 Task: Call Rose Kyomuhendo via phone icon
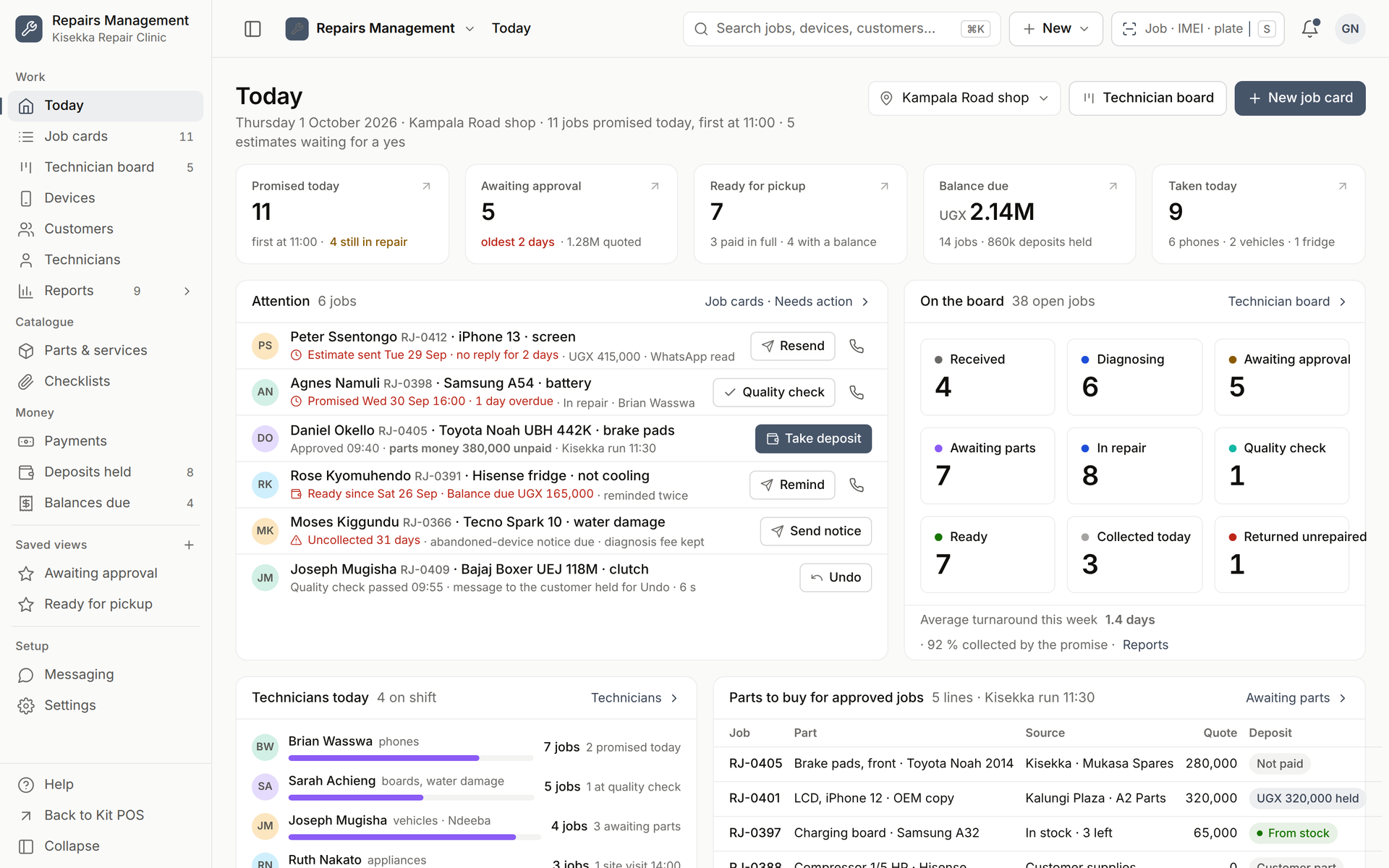coord(857,485)
